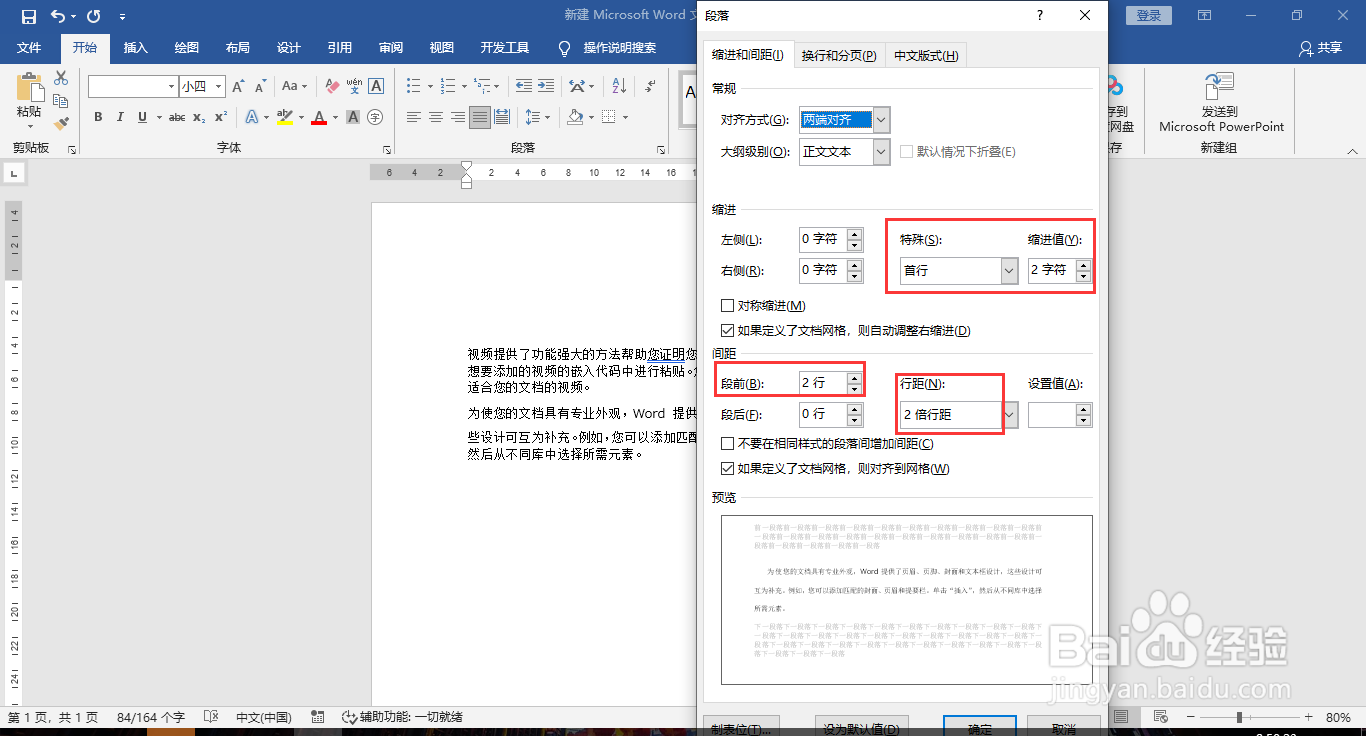Open the 大纲级别 dropdown
This screenshot has height=736, width=1366.
point(879,151)
